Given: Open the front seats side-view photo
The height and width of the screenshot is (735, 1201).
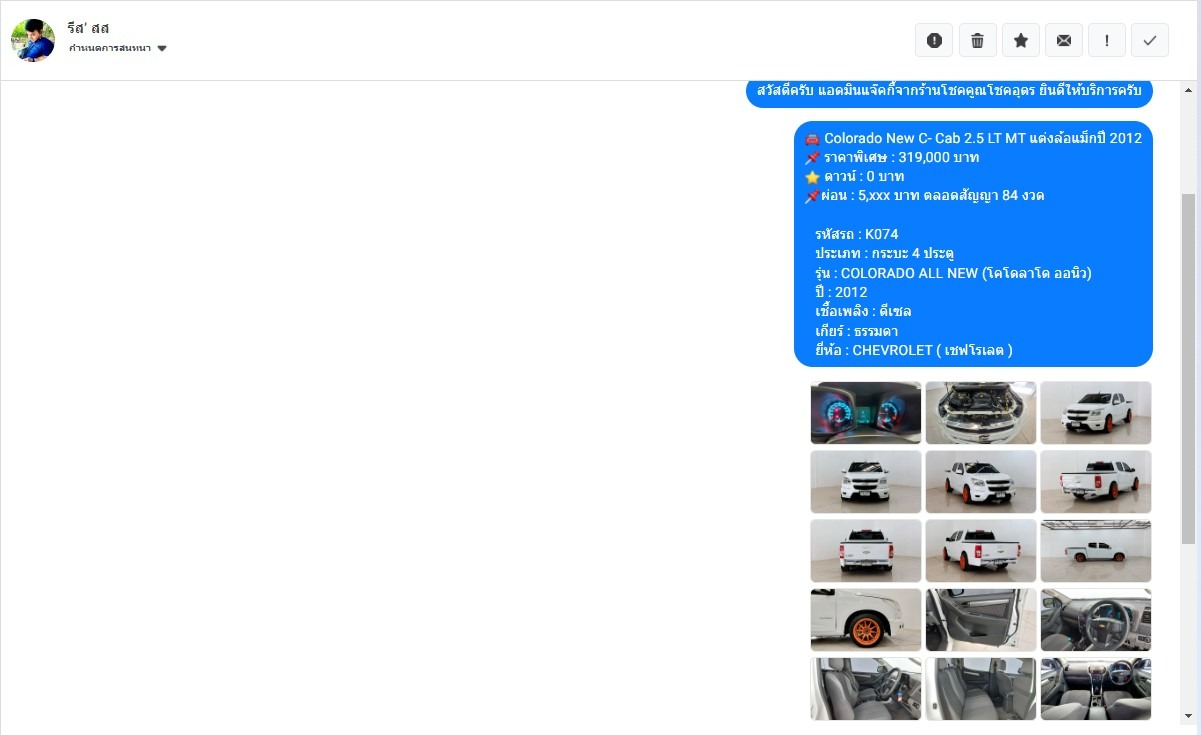Looking at the screenshot, I should click(866, 688).
